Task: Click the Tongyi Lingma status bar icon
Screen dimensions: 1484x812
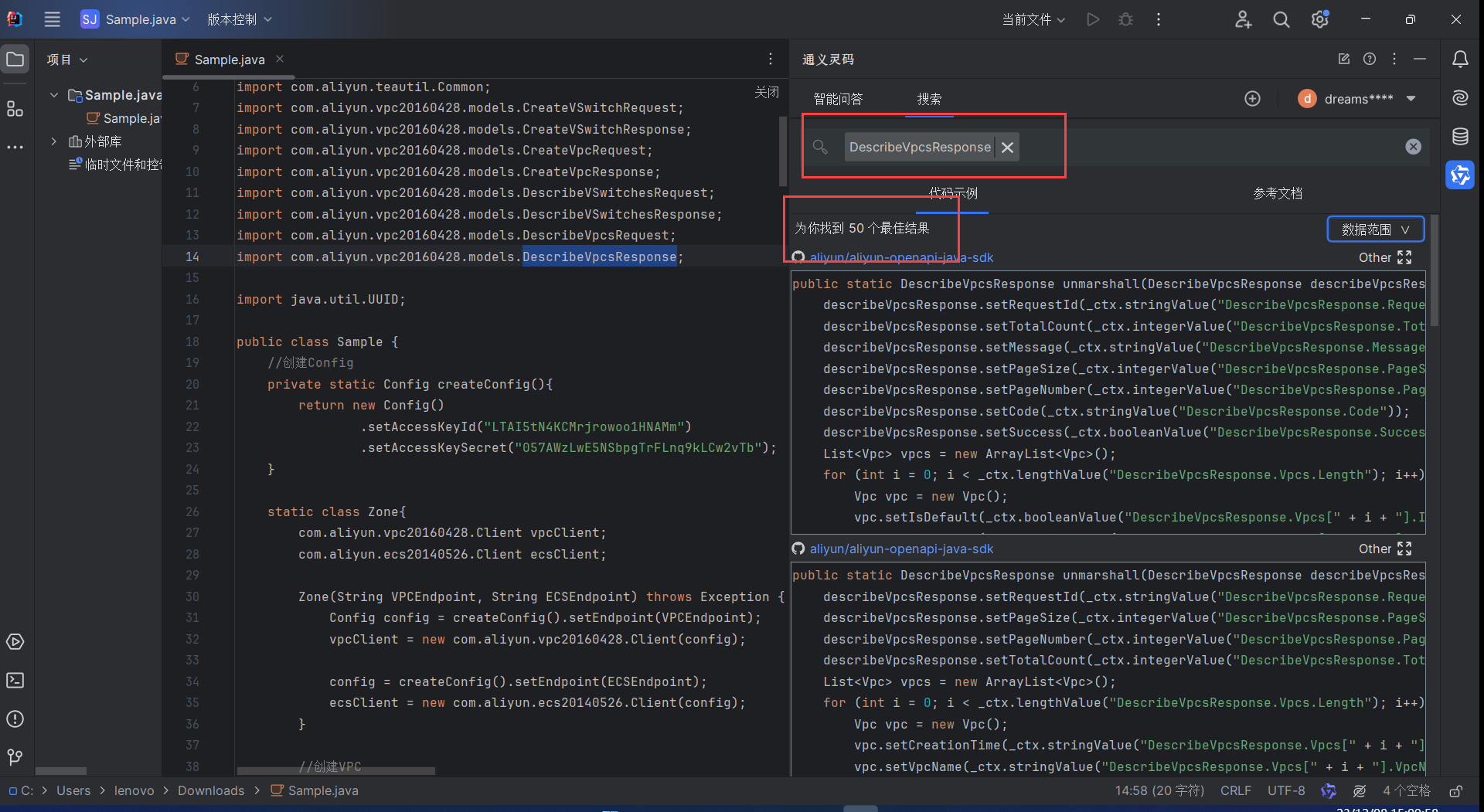Action: point(1329,790)
